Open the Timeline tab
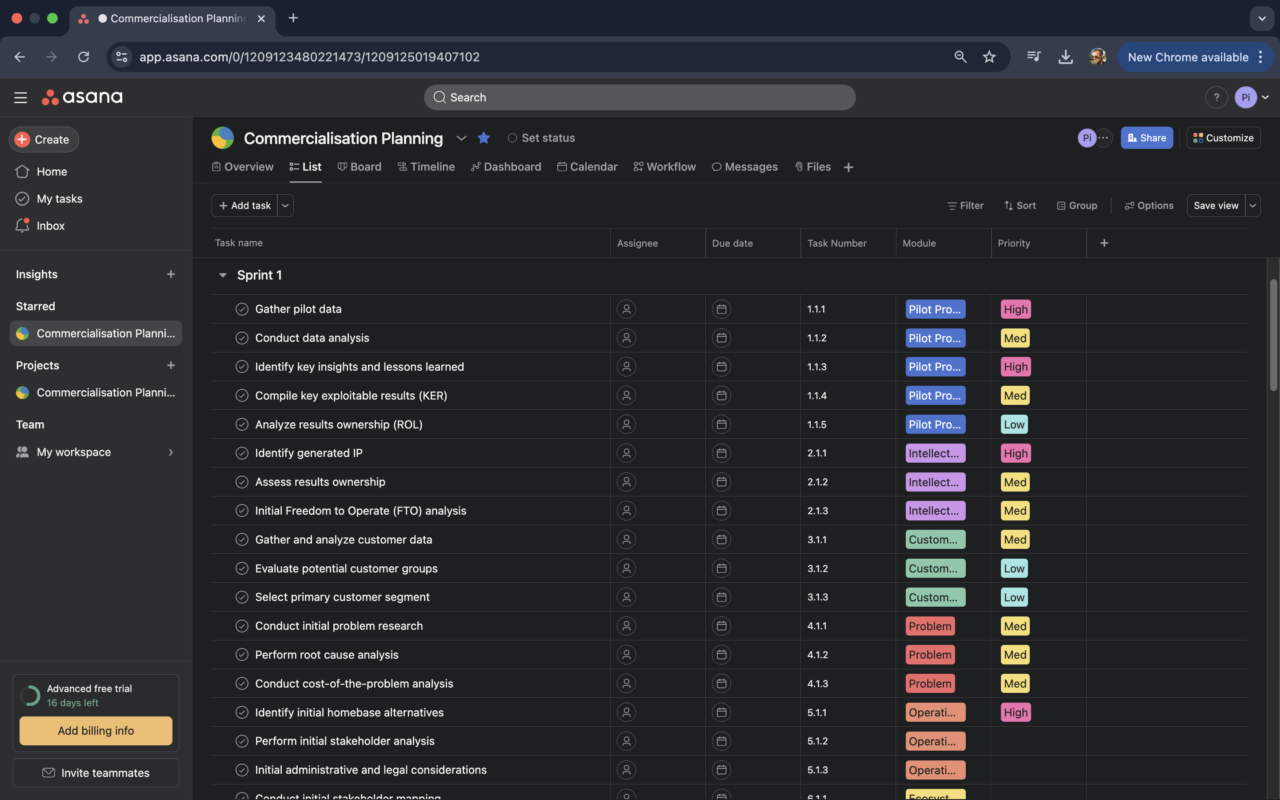The height and width of the screenshot is (800, 1280). pyautogui.click(x=426, y=167)
